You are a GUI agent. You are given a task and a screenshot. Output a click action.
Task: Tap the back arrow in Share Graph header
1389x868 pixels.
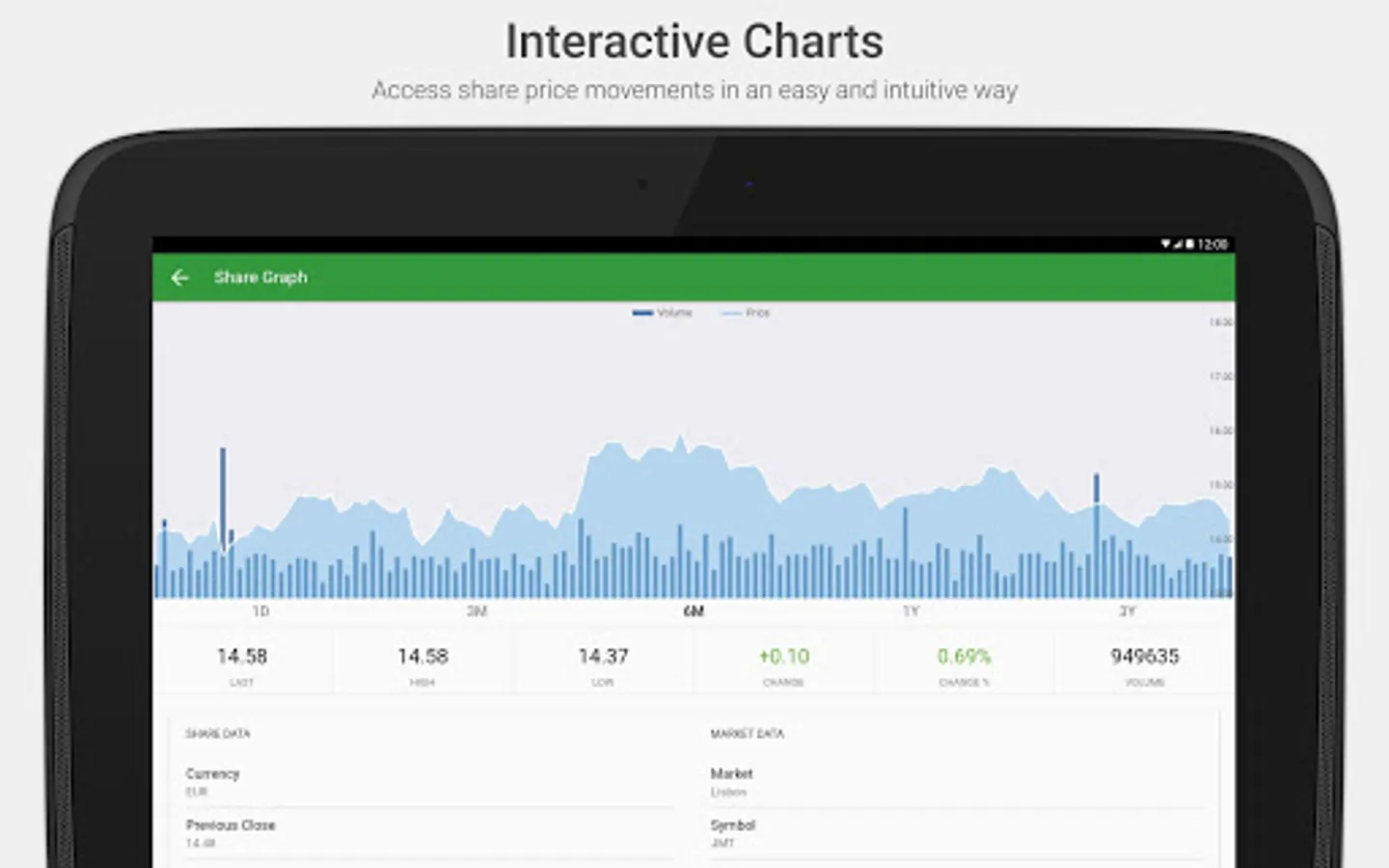pyautogui.click(x=179, y=278)
